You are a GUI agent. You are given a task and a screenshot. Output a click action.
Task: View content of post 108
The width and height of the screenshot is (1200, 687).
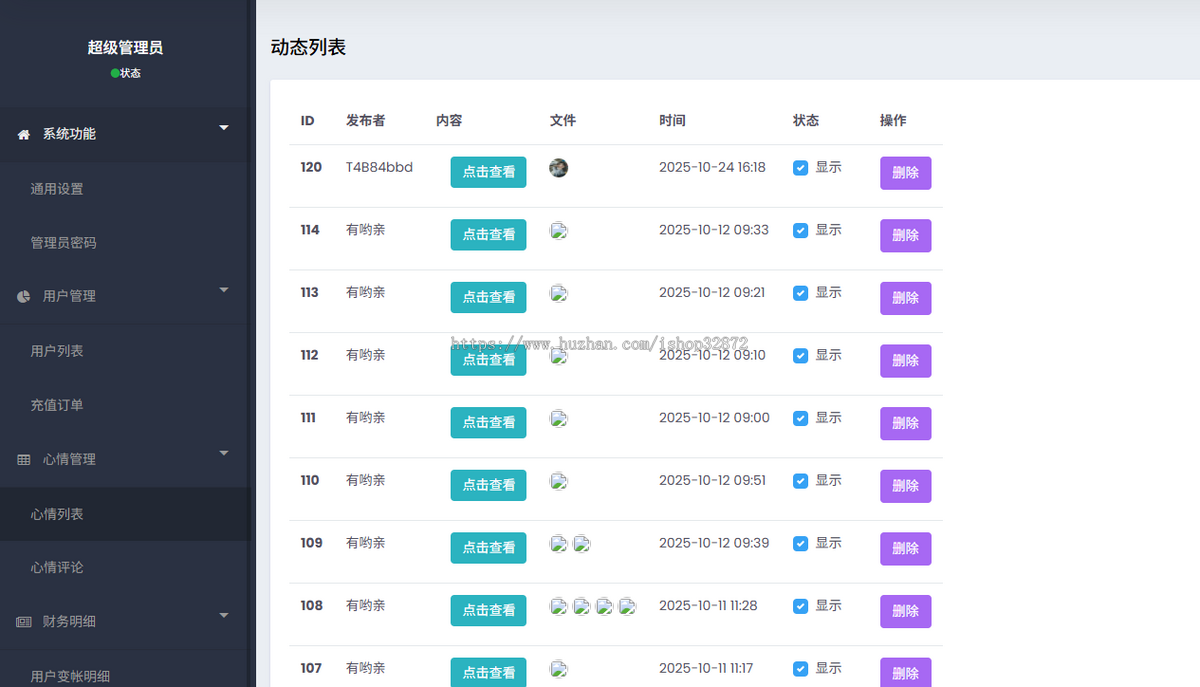coord(488,610)
